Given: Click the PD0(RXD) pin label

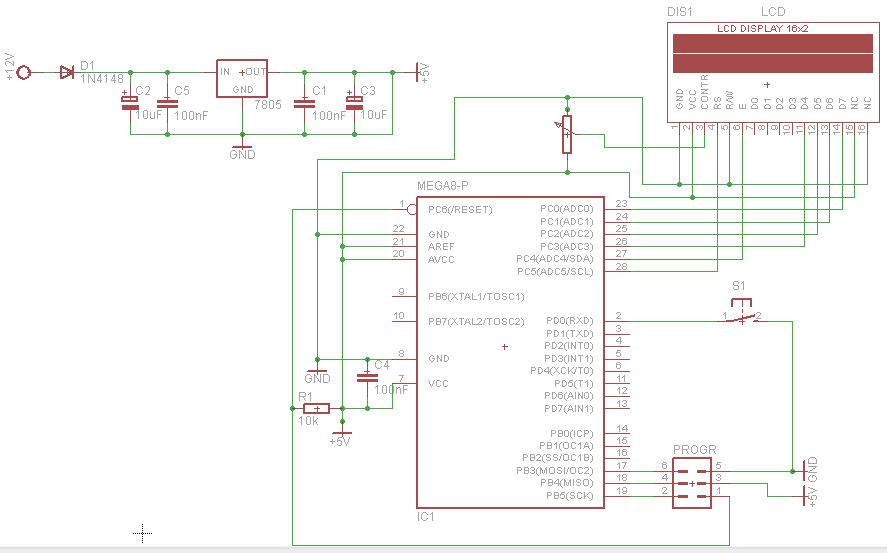Looking at the screenshot, I should [570, 321].
